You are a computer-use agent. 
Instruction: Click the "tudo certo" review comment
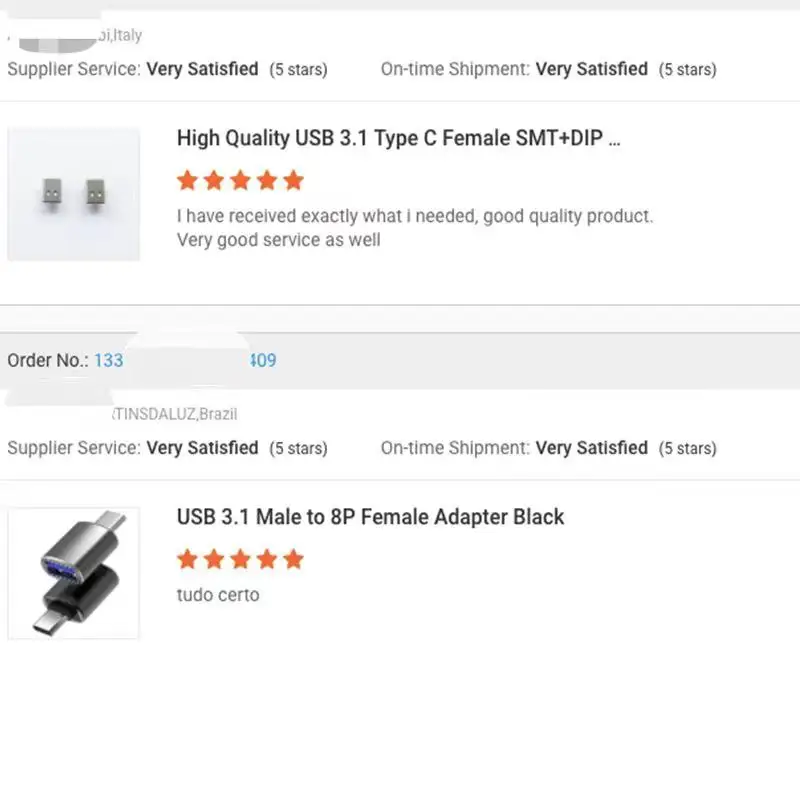[x=218, y=595]
